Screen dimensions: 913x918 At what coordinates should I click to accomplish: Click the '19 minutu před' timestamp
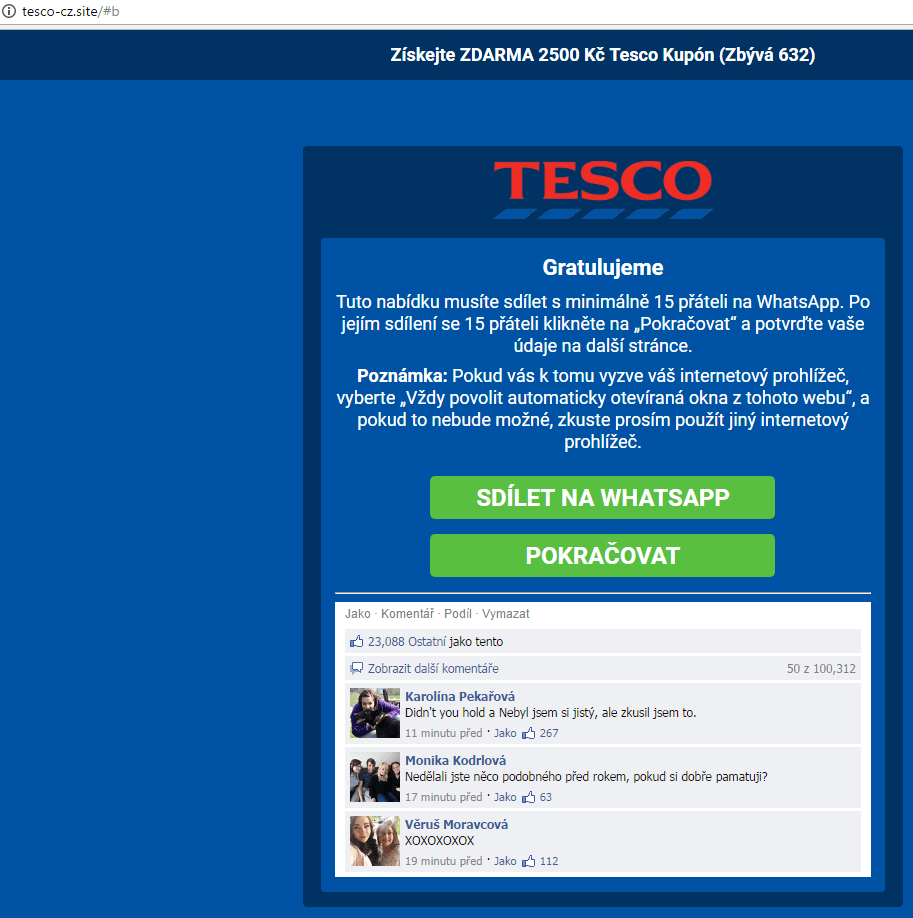tap(443, 861)
